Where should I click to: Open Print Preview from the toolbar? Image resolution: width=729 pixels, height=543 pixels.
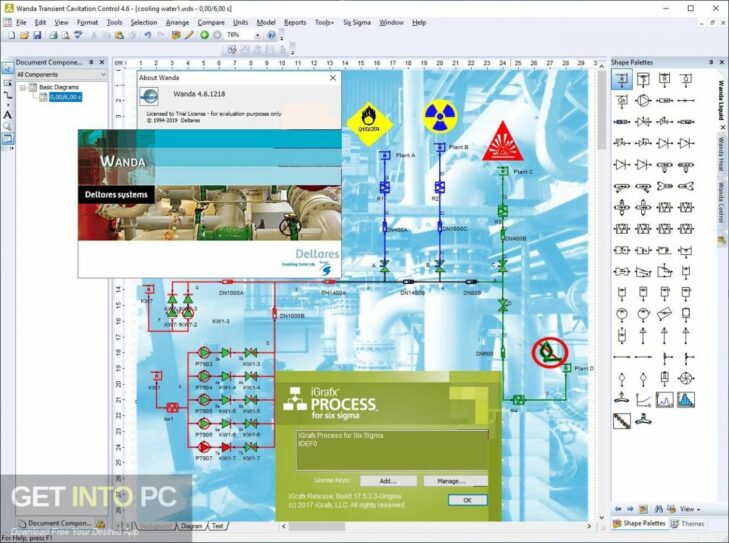66,35
